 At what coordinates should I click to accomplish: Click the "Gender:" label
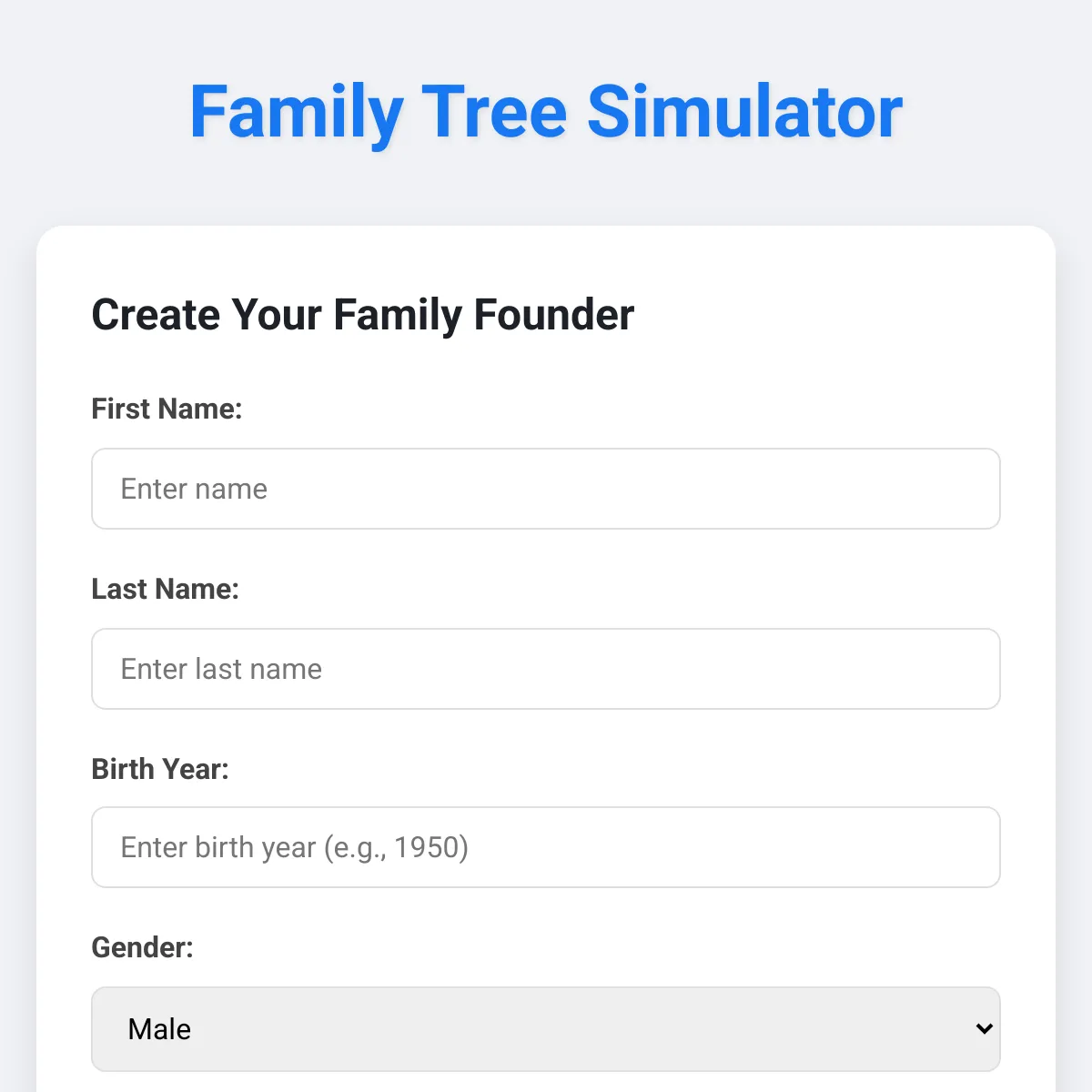tap(142, 947)
